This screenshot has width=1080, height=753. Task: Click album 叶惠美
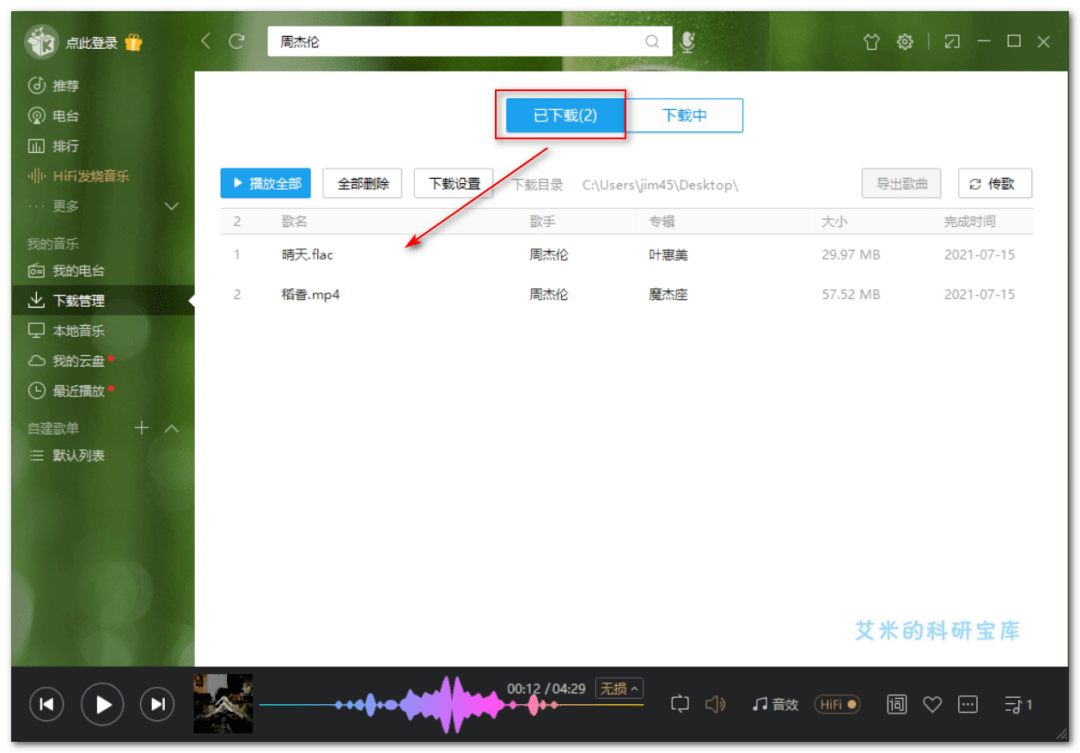point(667,255)
